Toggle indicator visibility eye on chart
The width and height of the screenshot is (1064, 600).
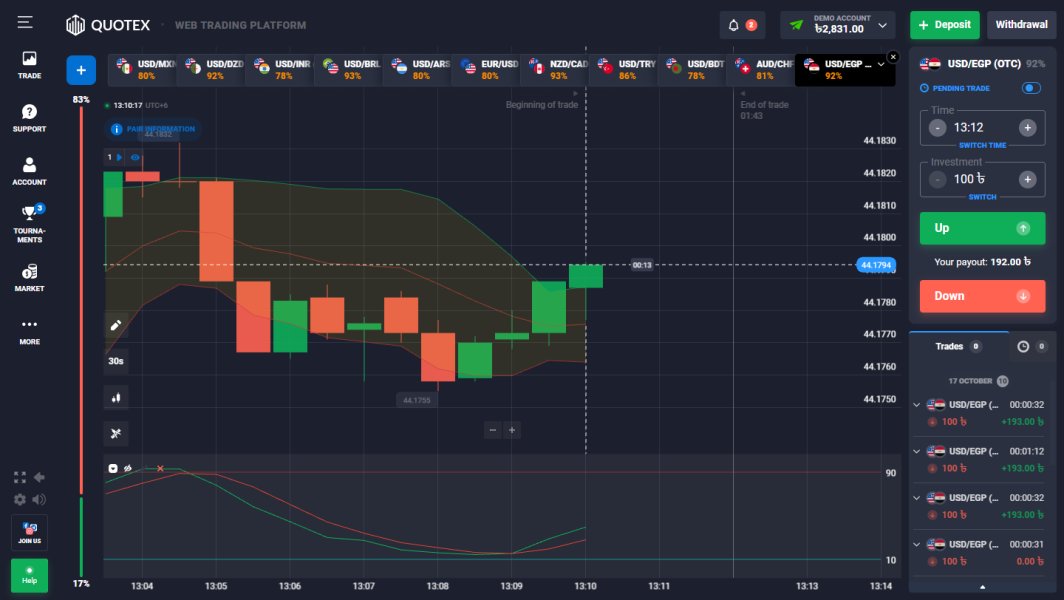(135, 157)
